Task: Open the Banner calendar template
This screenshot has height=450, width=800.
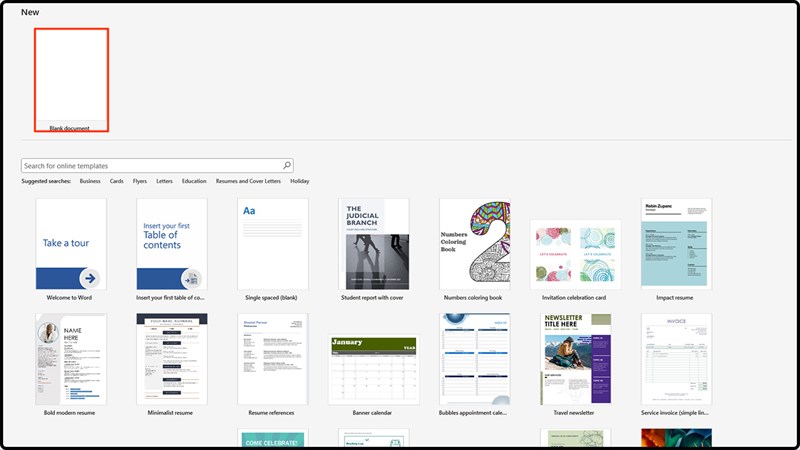Action: click(374, 369)
